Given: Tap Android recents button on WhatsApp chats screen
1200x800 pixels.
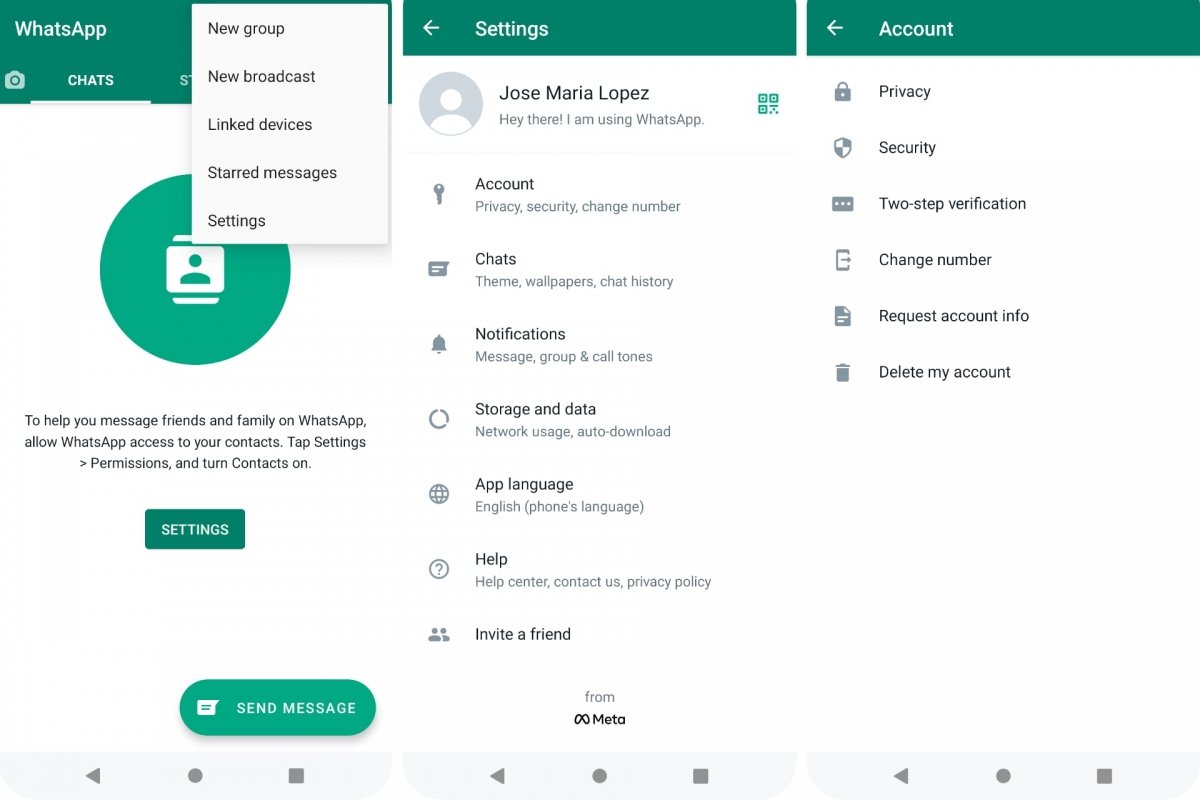Looking at the screenshot, I should pyautogui.click(x=296, y=775).
